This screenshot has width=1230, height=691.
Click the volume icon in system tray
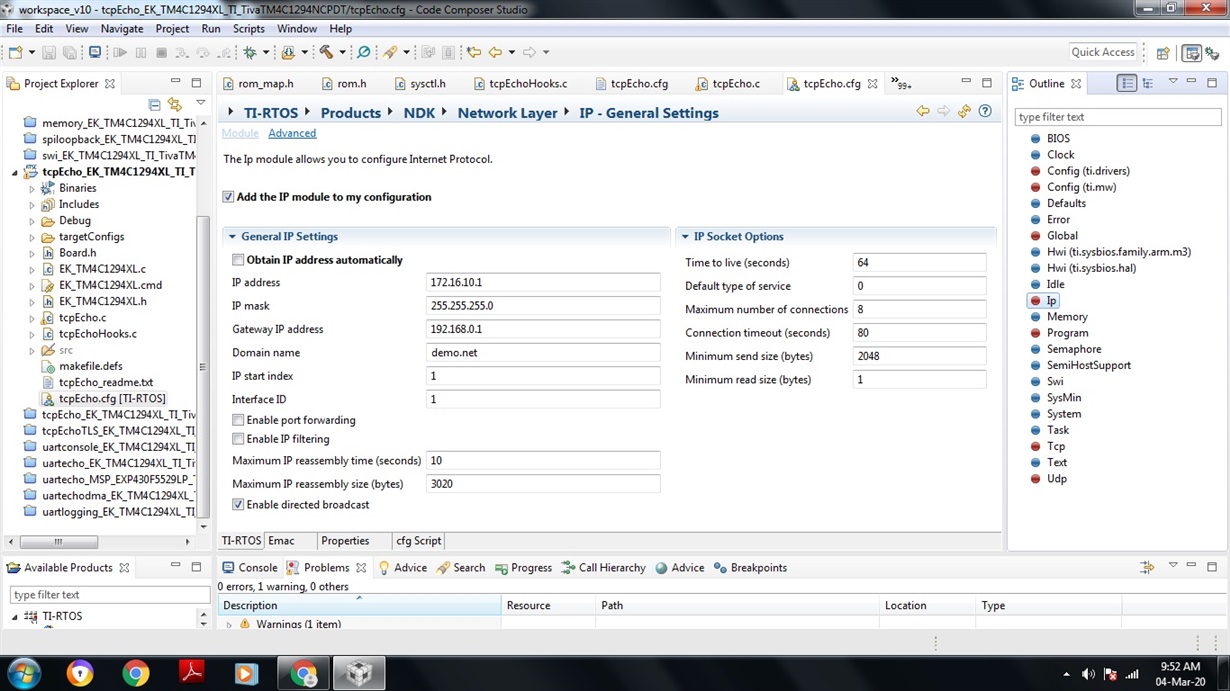click(1088, 674)
